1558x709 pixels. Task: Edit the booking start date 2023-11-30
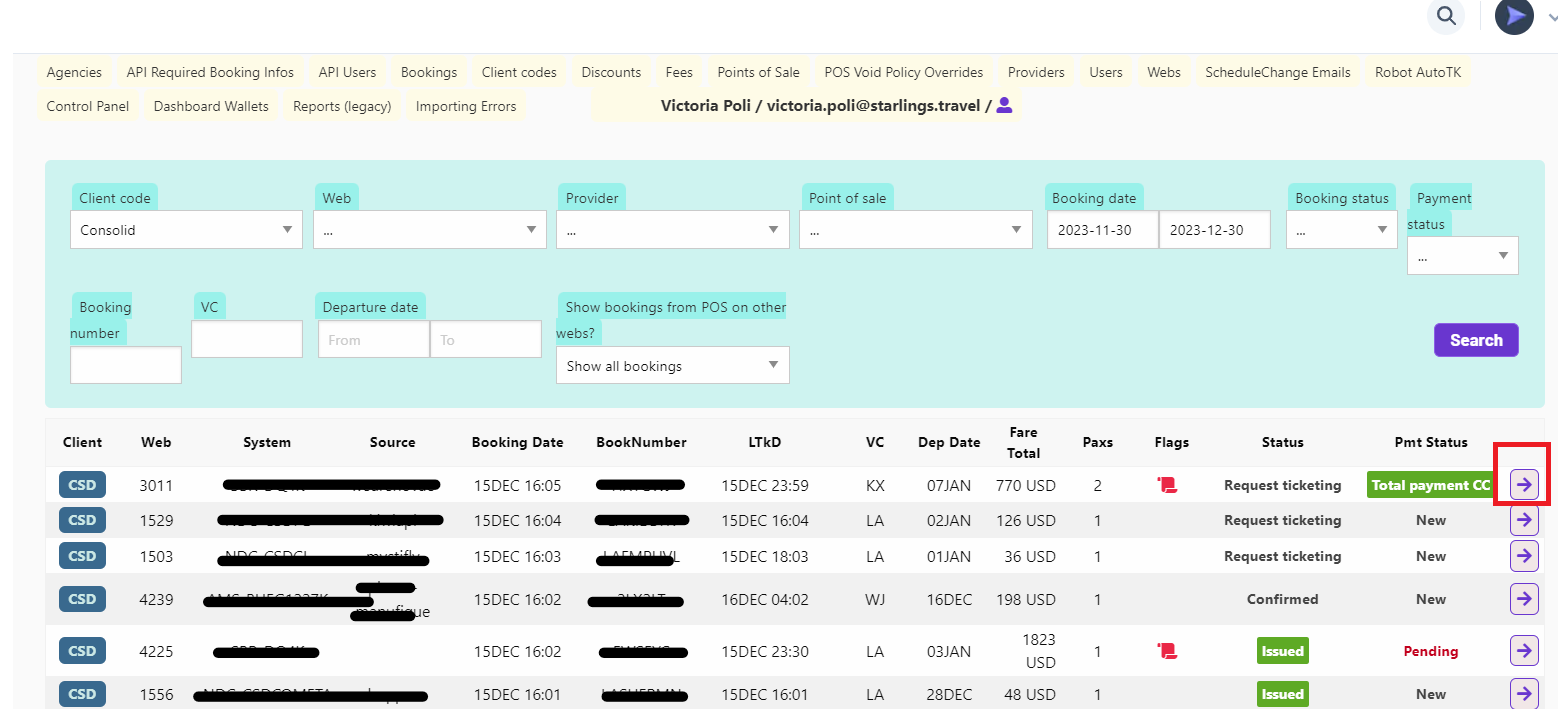pyautogui.click(x=1103, y=230)
